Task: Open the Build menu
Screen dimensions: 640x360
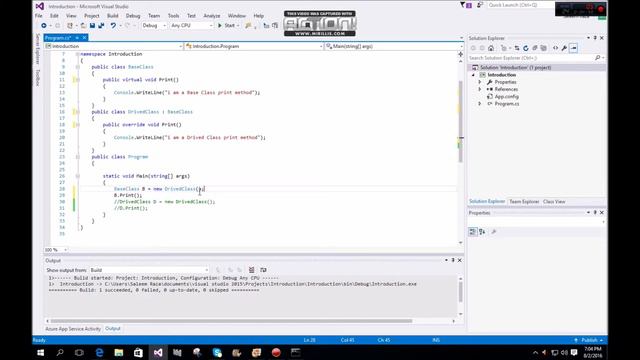Action: click(113, 16)
